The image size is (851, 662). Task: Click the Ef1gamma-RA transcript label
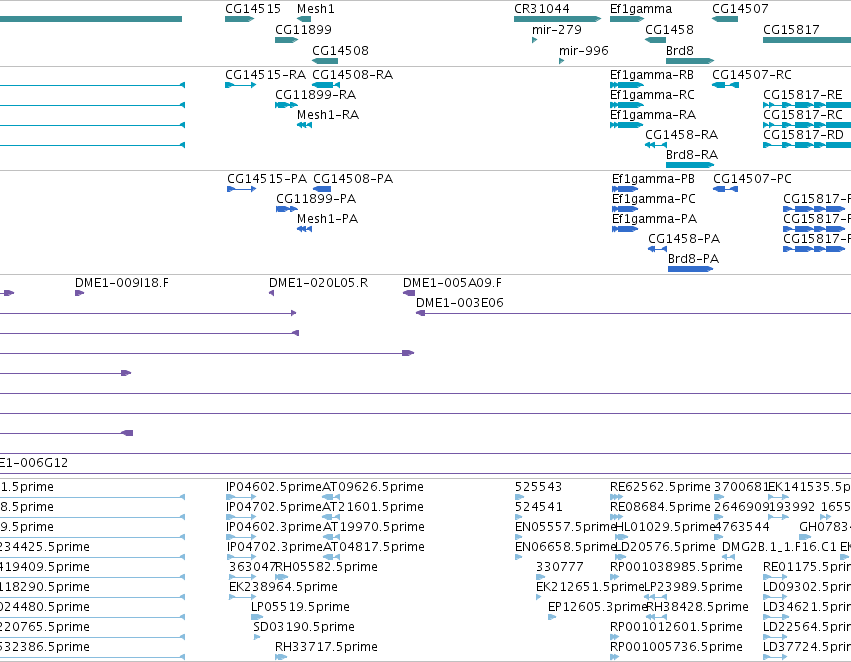[653, 114]
